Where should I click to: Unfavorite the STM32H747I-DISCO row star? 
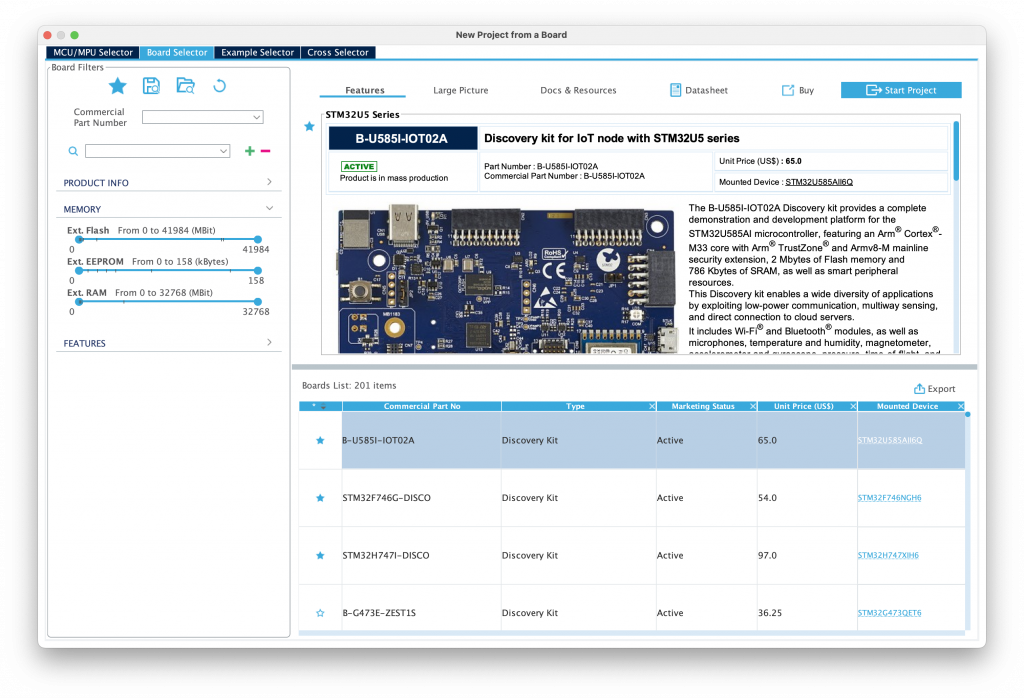(320, 555)
